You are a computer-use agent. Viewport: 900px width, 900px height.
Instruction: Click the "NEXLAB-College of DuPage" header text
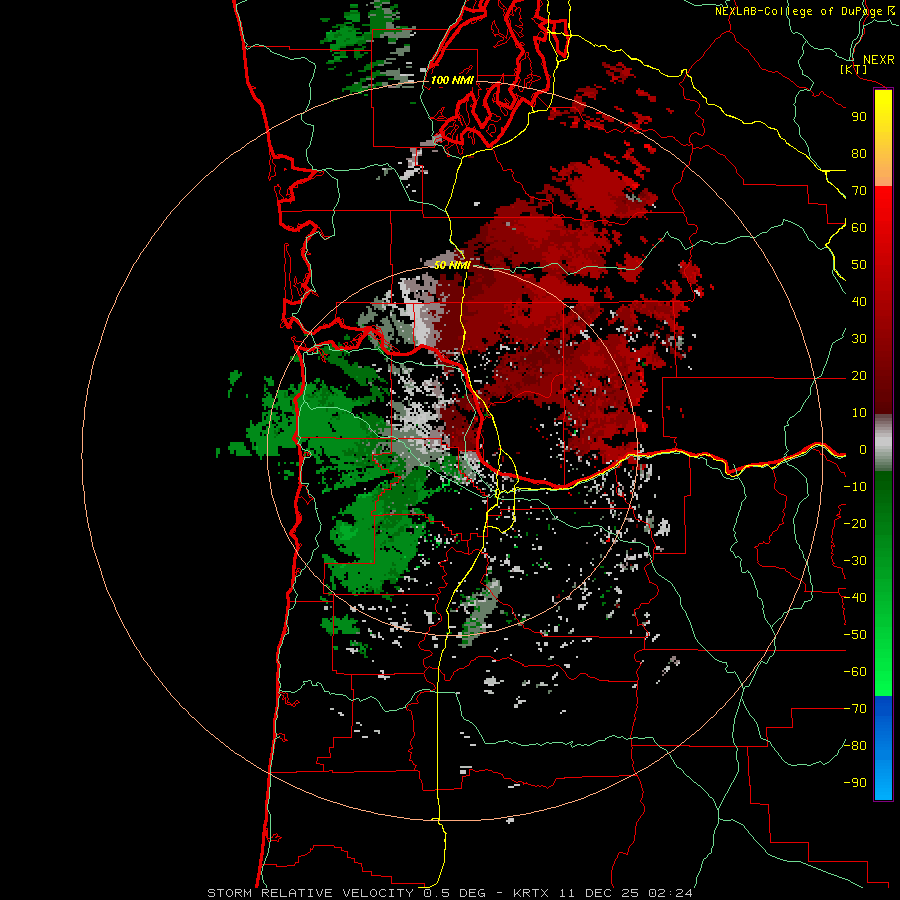[x=799, y=11]
